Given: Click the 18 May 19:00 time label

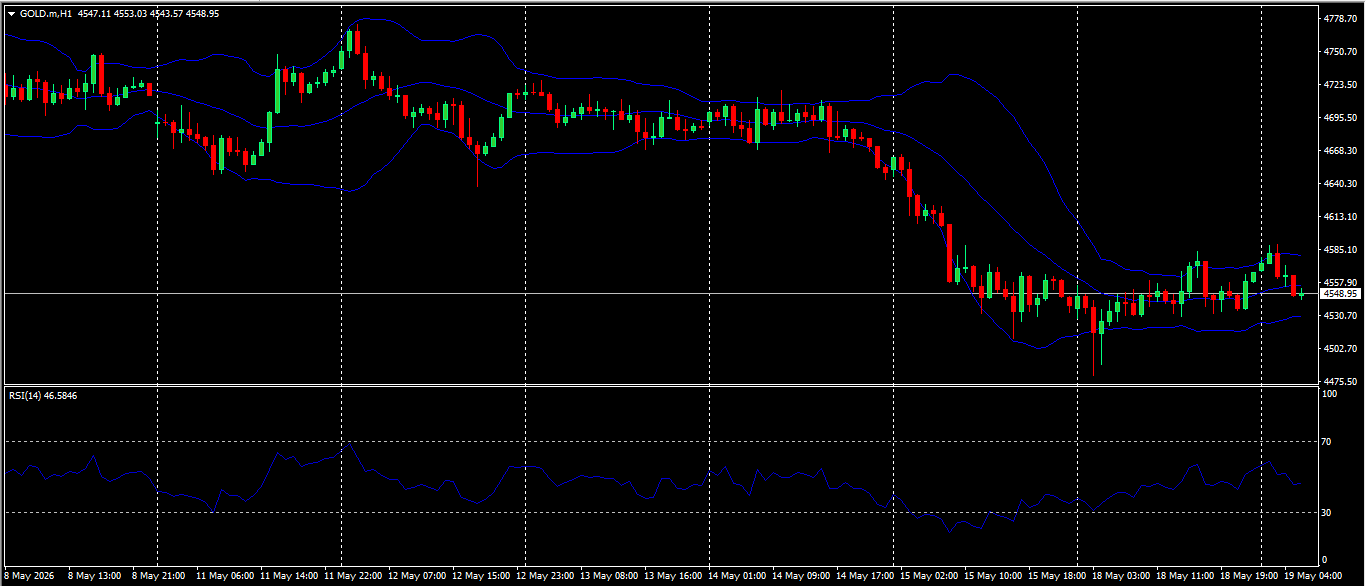Looking at the screenshot, I should [x=1249, y=576].
